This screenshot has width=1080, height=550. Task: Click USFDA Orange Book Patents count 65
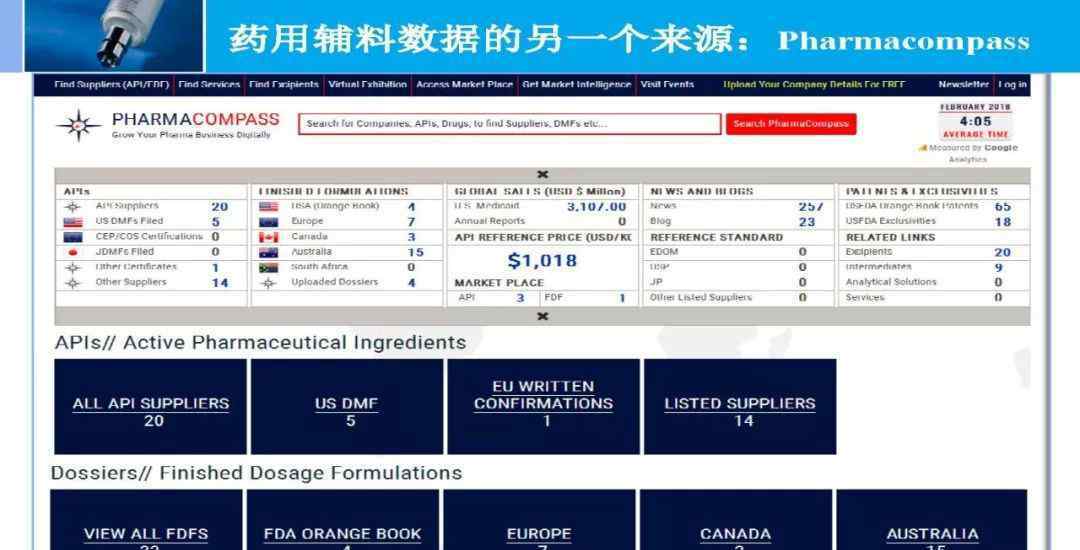pyautogui.click(x=1003, y=207)
